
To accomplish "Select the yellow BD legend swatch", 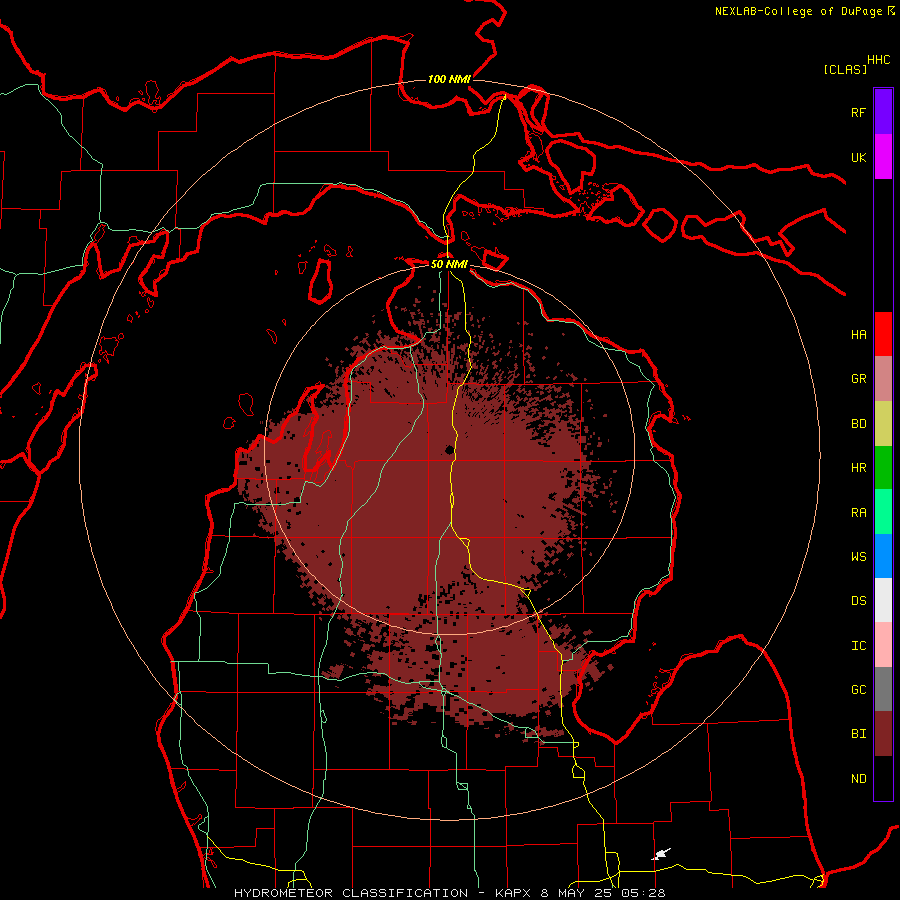I will coord(883,423).
